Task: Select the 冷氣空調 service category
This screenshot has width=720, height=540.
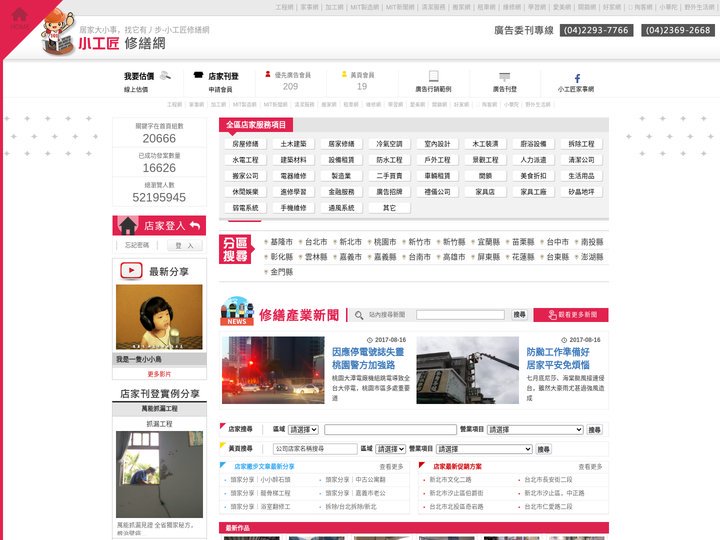Action: point(389,144)
